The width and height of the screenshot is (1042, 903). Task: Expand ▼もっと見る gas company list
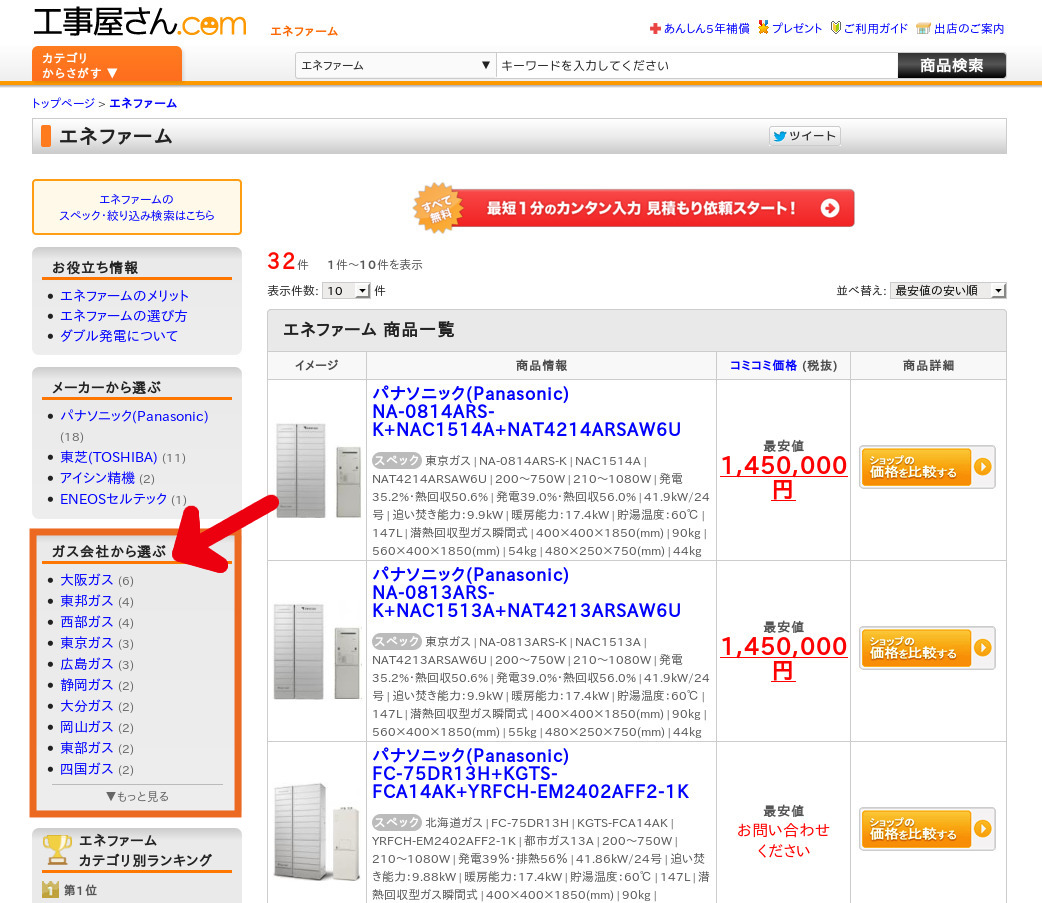[138, 796]
